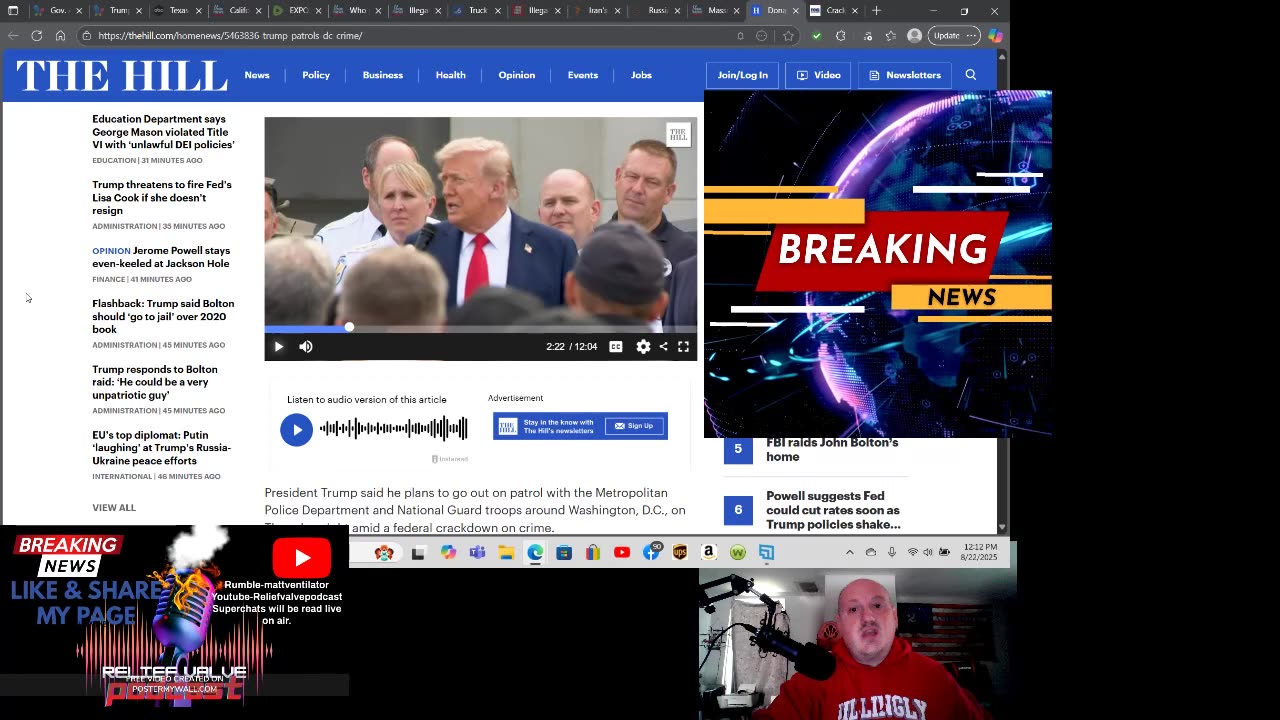Open Microsoft Teams from the taskbar
Image resolution: width=1280 pixels, height=720 pixels.
pos(477,553)
